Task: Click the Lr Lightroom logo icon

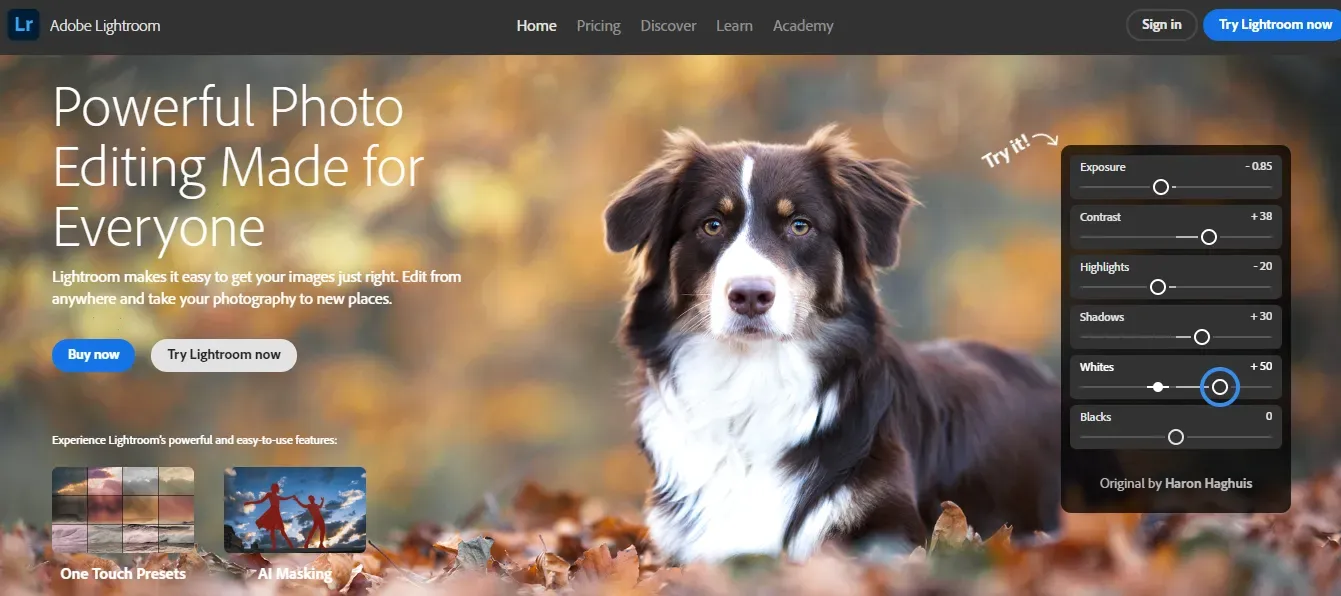Action: click(x=23, y=25)
